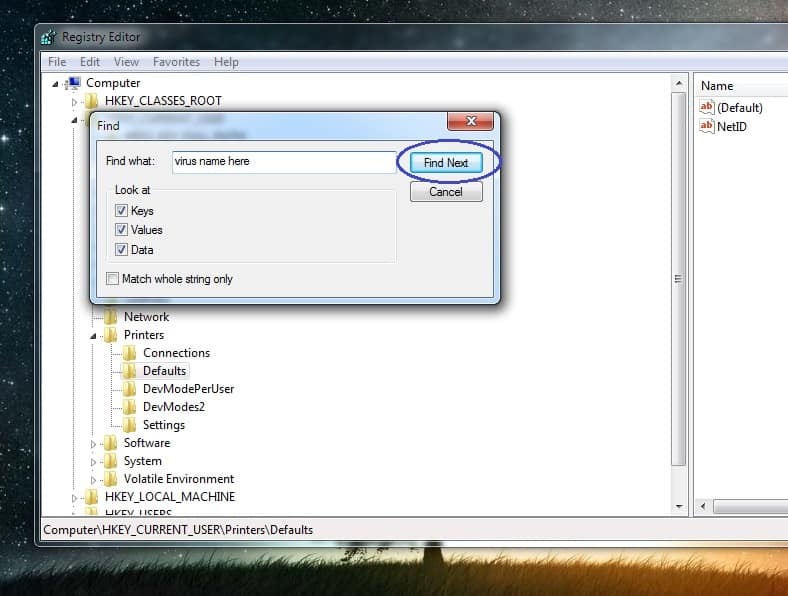Expand the Software tree node
The width and height of the screenshot is (788, 596).
tap(93, 444)
